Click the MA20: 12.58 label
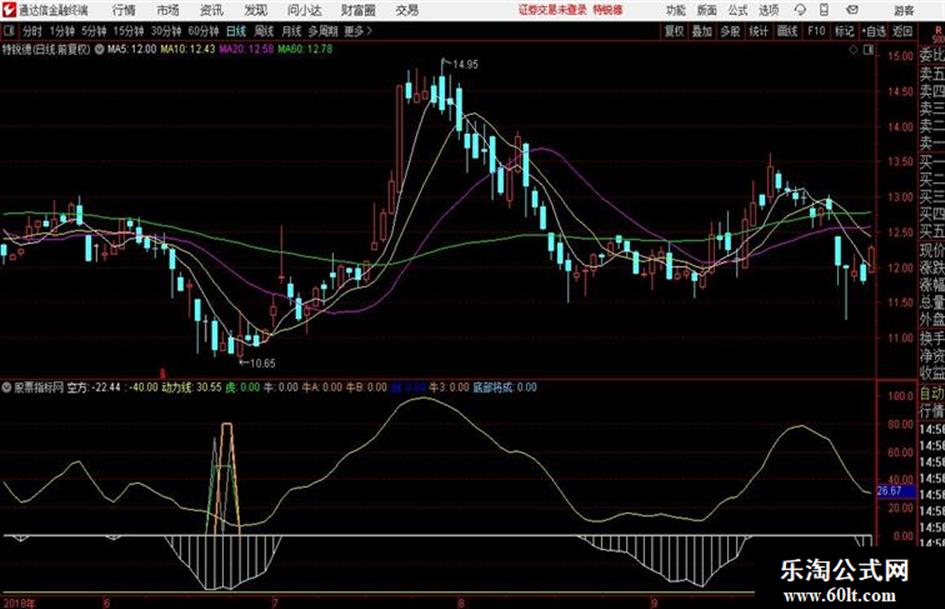 point(246,49)
